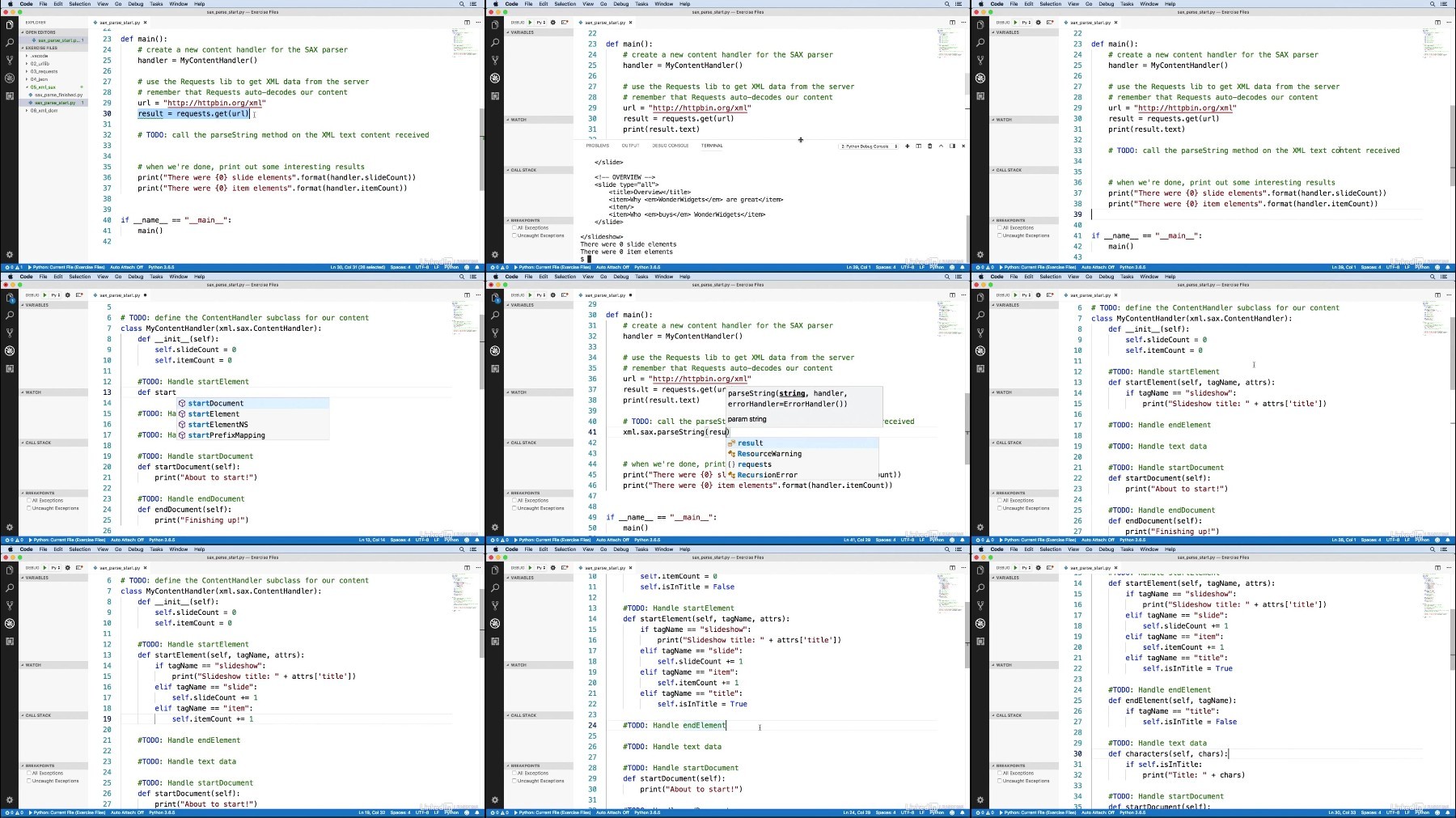
Task: Open the 2: Python Debug Console terminal dropdown
Action: point(870,146)
